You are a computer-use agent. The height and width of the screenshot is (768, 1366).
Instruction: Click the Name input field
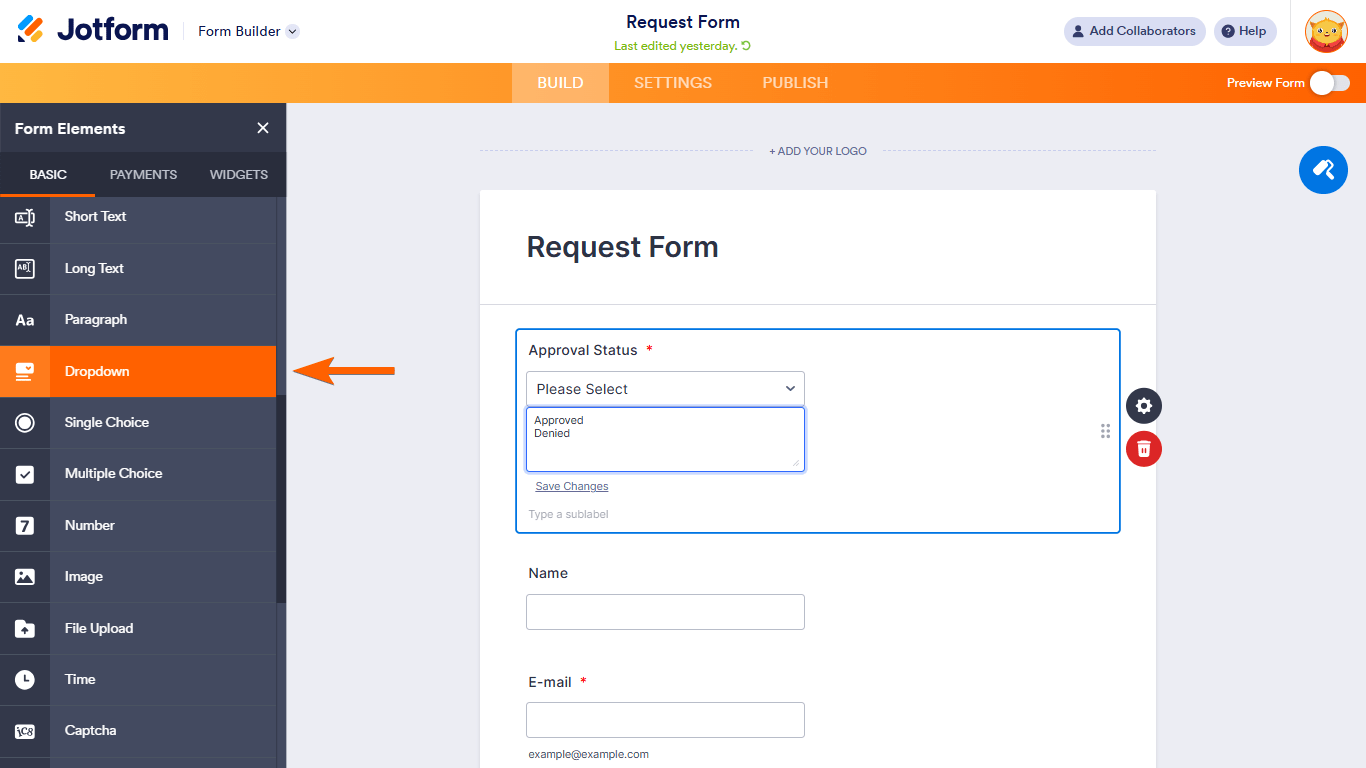pos(665,612)
